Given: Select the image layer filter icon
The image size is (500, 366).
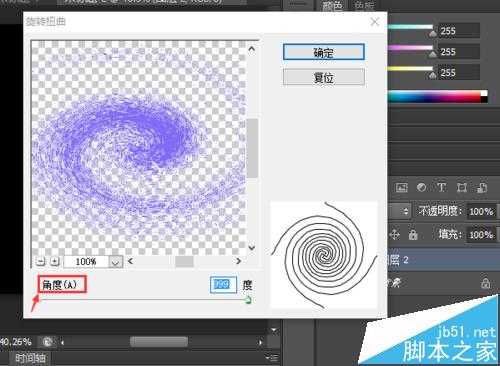Looking at the screenshot, I should tap(402, 188).
